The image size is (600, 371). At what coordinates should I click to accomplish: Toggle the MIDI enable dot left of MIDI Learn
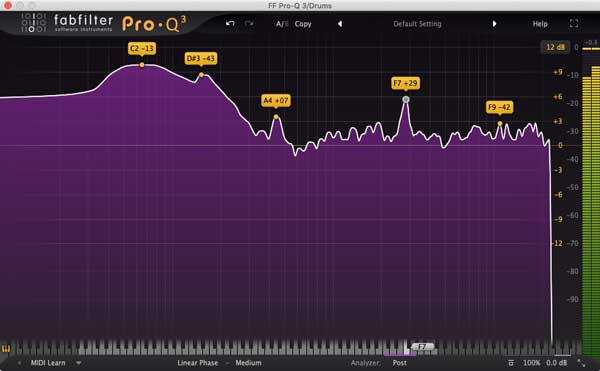pyautogui.click(x=20, y=363)
